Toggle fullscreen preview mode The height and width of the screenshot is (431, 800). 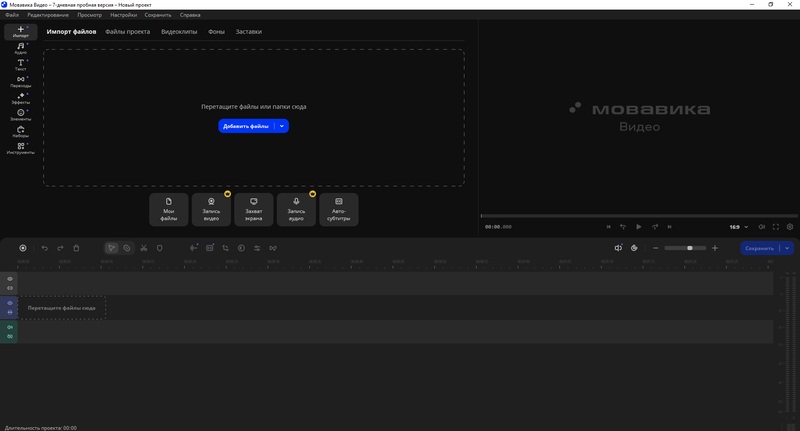(776, 226)
